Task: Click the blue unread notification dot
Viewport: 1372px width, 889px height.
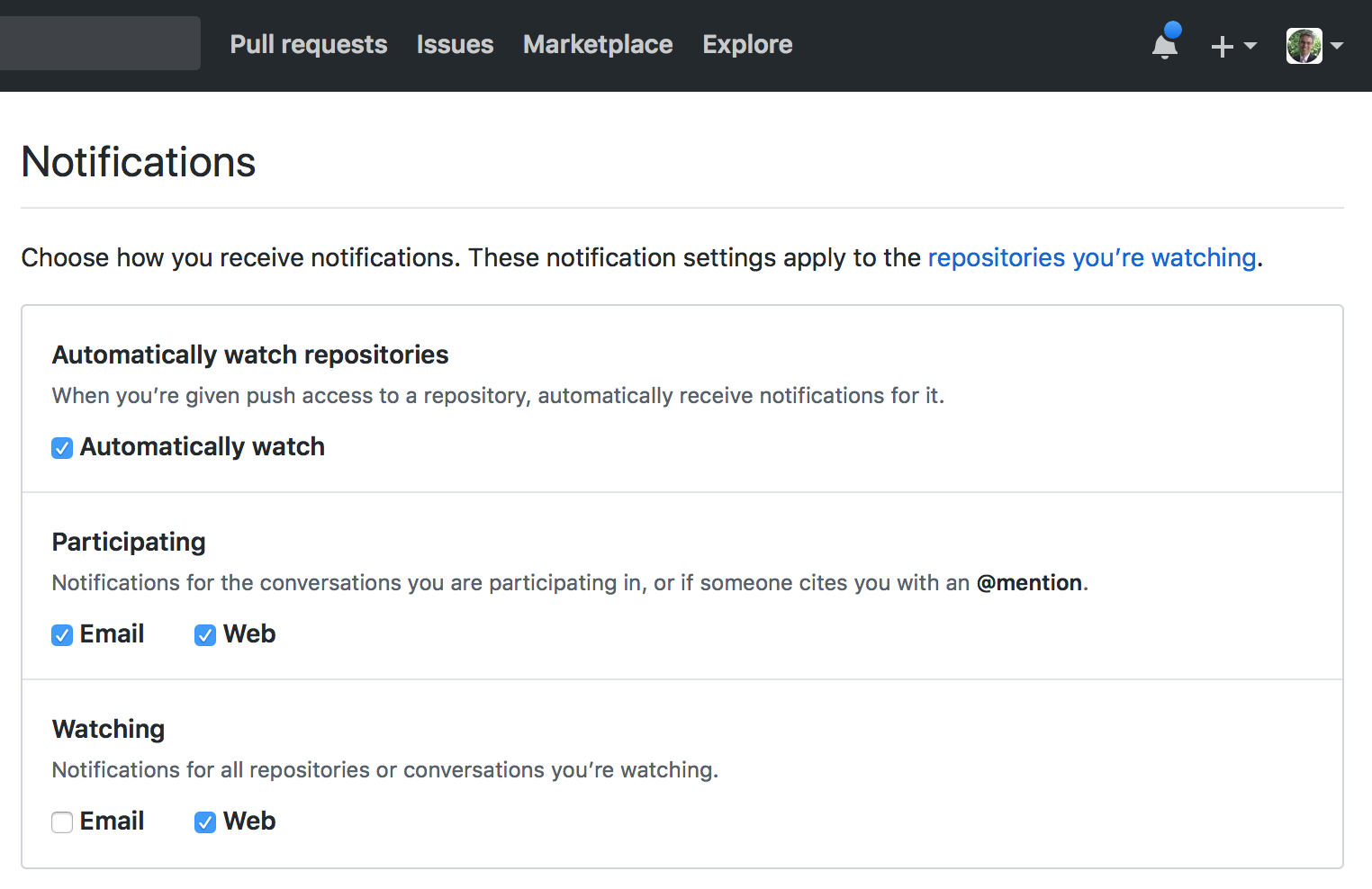Action: (1173, 31)
